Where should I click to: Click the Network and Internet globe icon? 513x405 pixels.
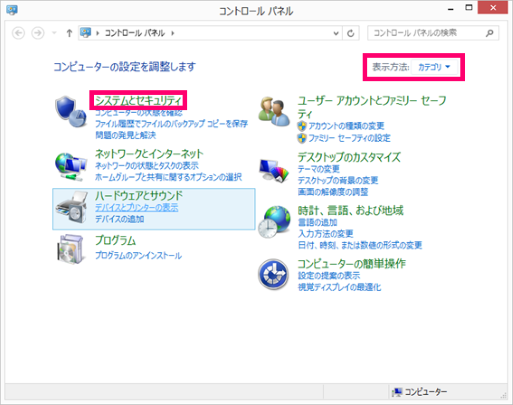(x=71, y=167)
